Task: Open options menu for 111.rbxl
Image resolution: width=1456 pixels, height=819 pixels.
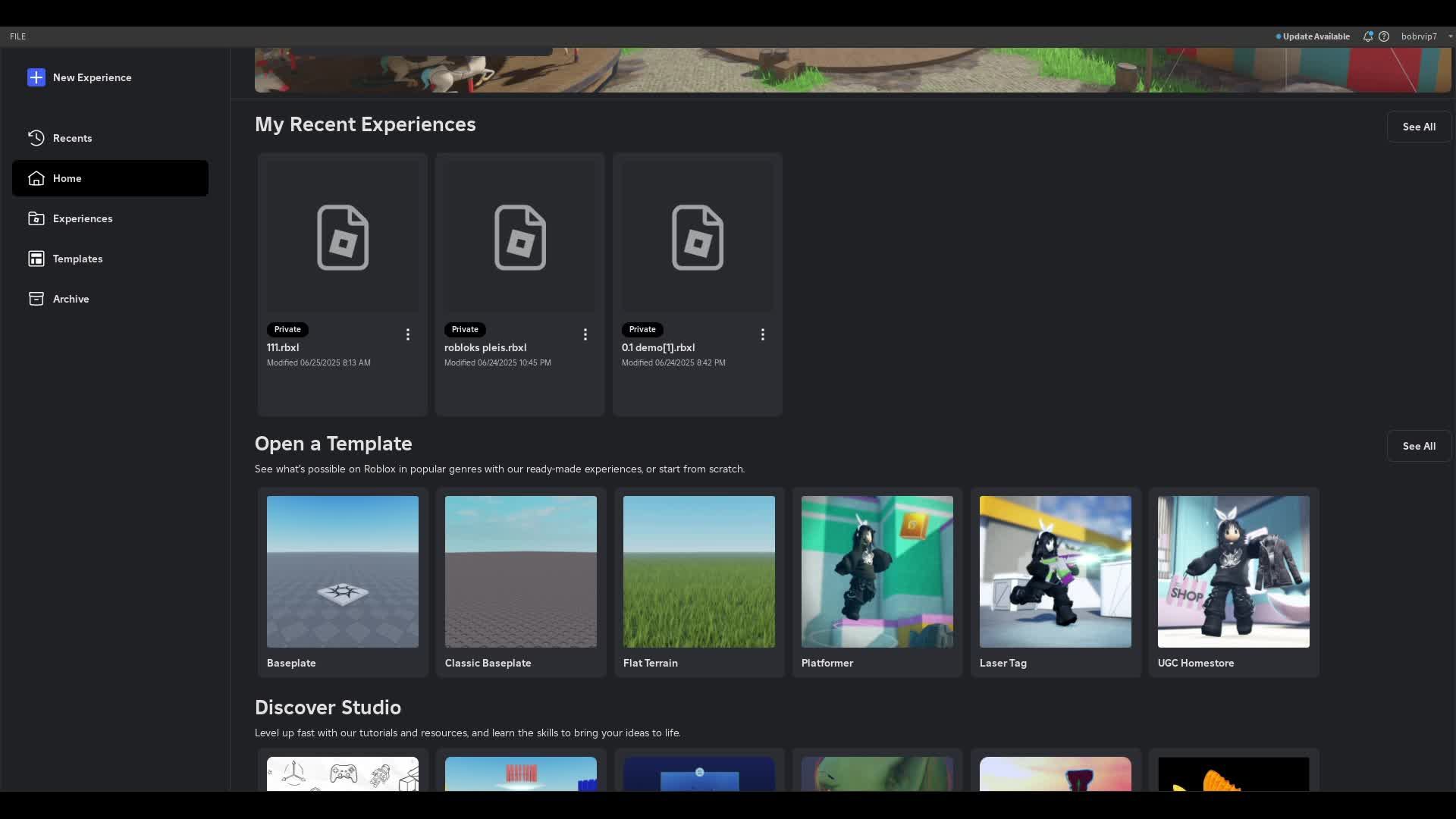Action: (408, 334)
